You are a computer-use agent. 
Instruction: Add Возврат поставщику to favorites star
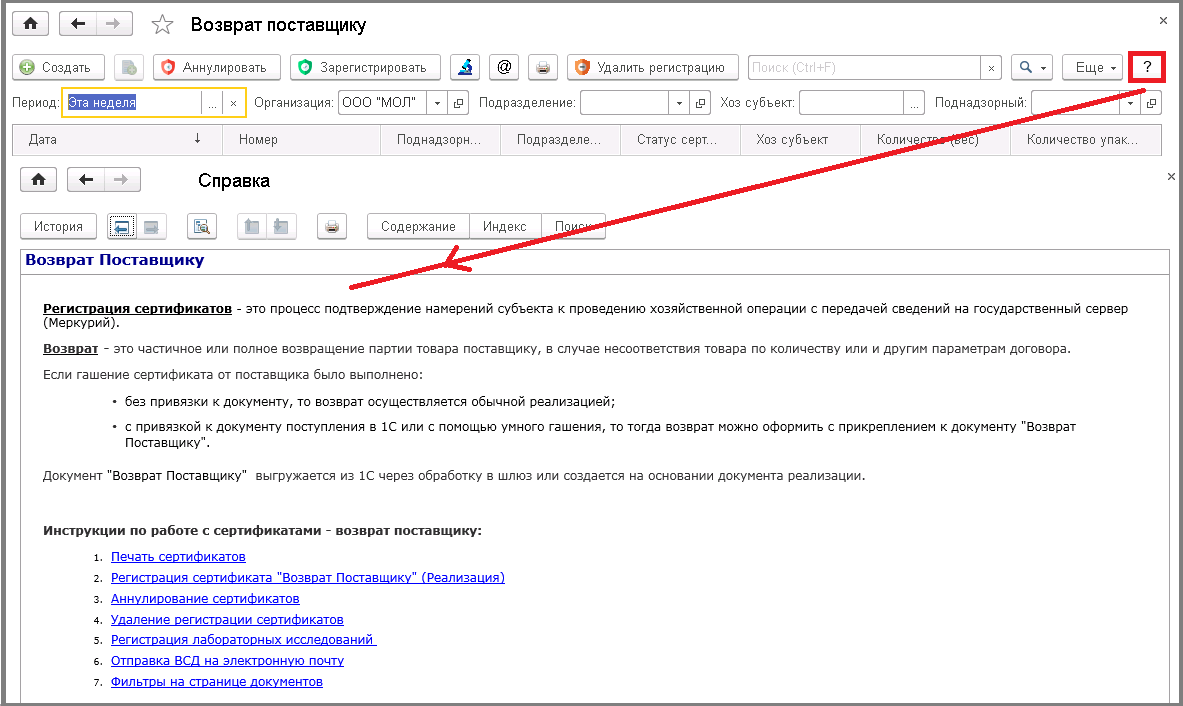coord(162,25)
